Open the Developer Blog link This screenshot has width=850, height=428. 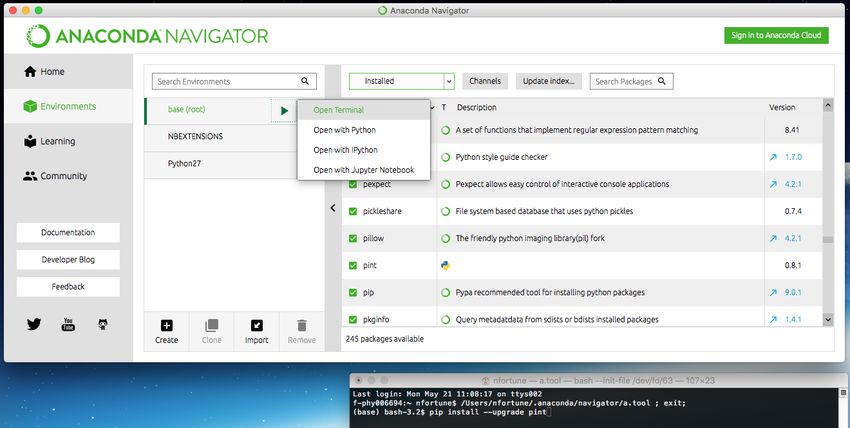[x=68, y=260]
